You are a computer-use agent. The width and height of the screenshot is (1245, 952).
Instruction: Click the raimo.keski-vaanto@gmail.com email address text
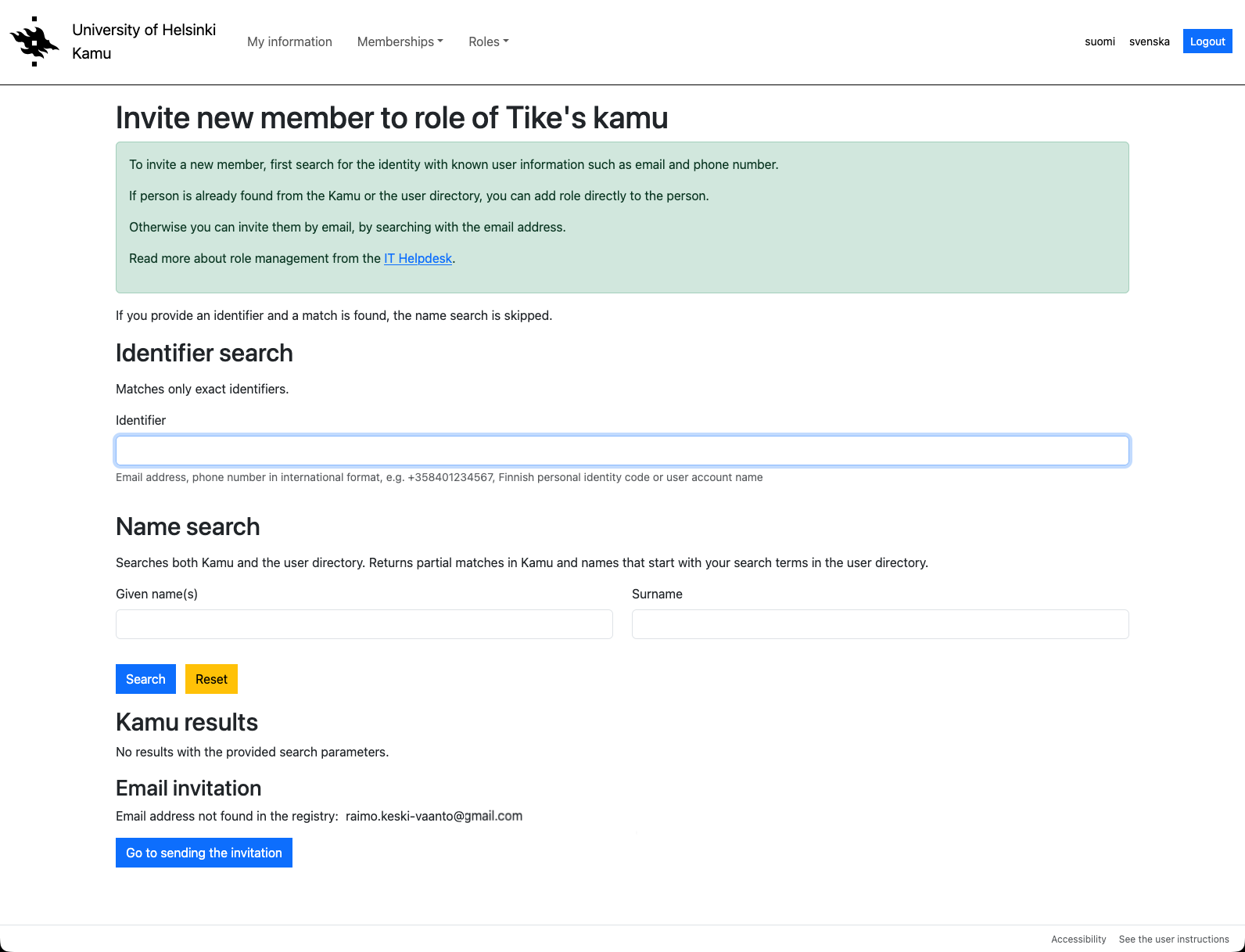[433, 816]
